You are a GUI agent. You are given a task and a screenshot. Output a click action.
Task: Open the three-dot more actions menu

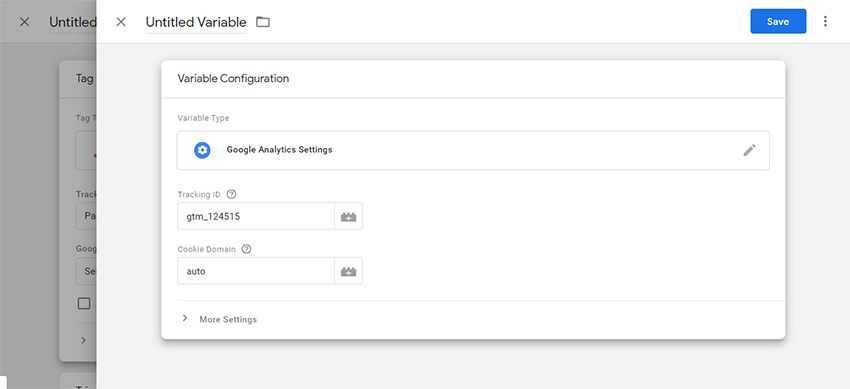(825, 21)
